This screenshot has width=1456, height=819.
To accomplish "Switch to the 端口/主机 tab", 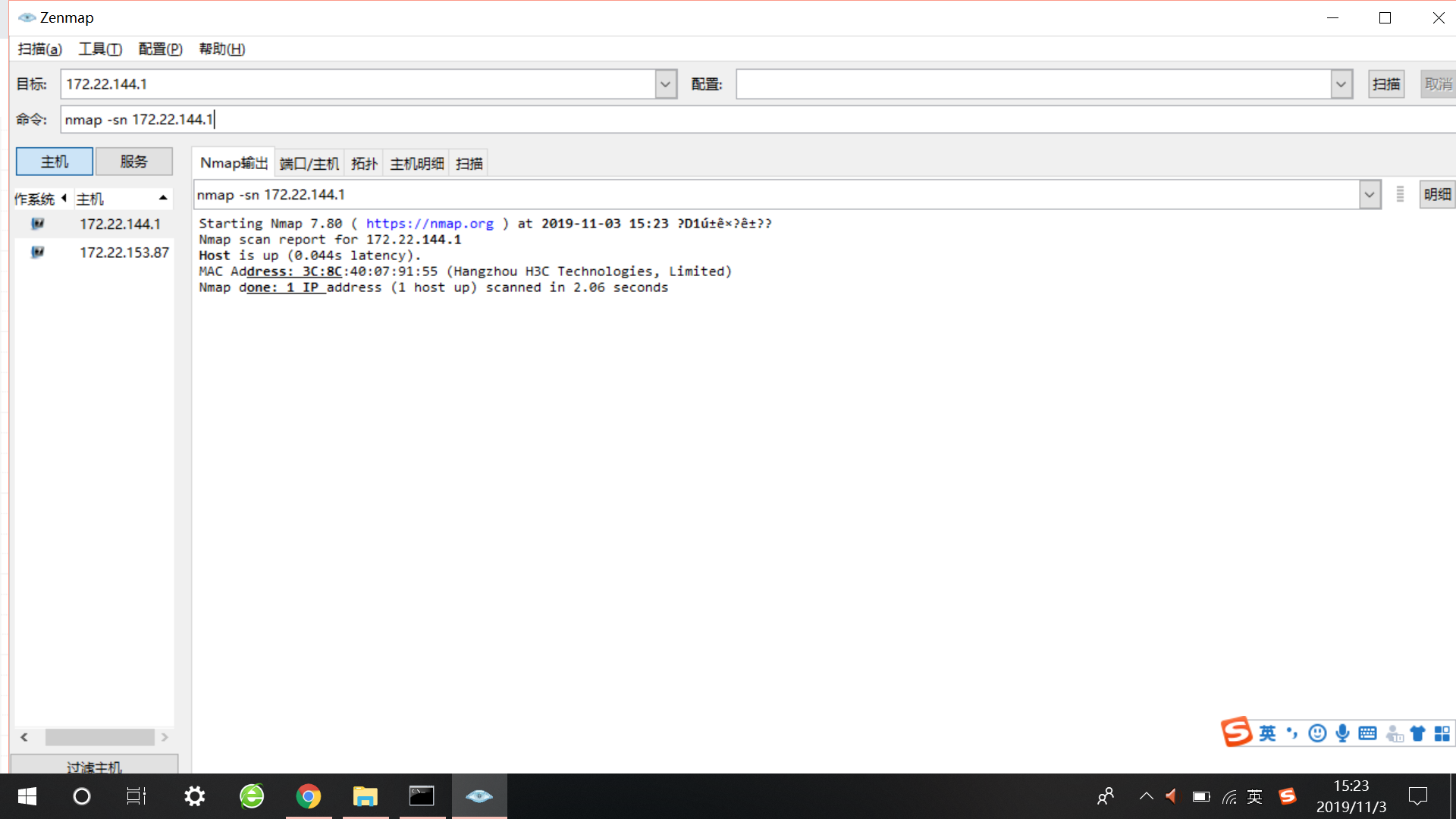I will pos(309,164).
